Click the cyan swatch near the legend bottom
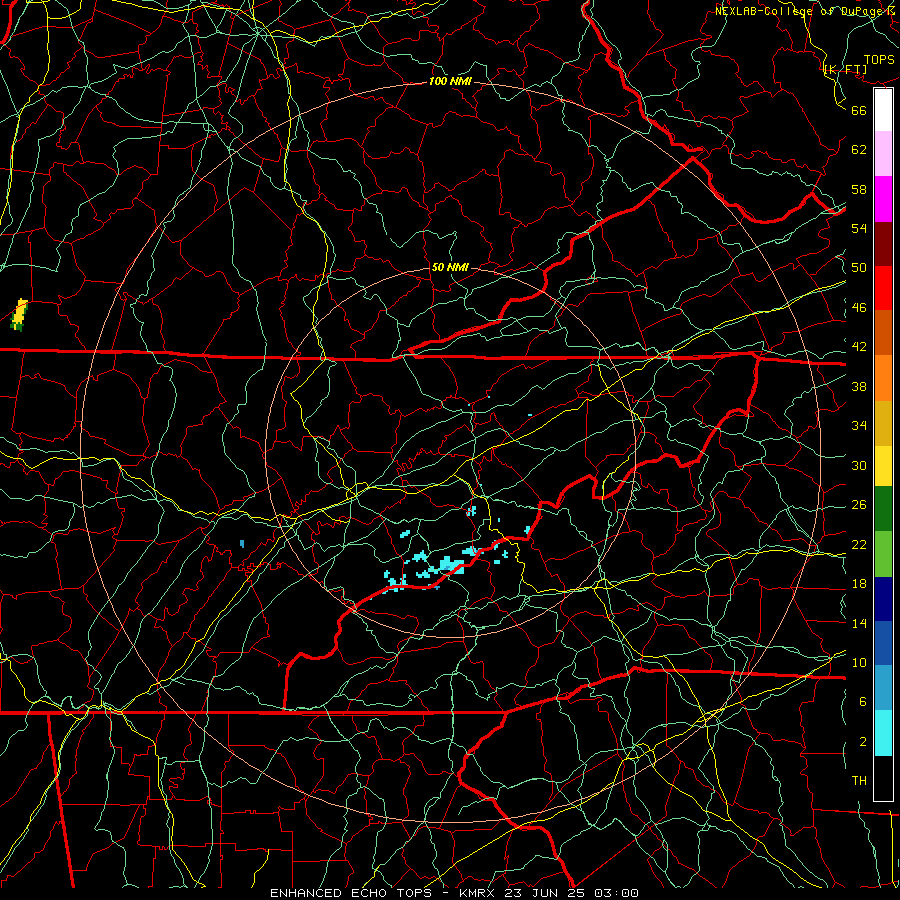 (883, 733)
